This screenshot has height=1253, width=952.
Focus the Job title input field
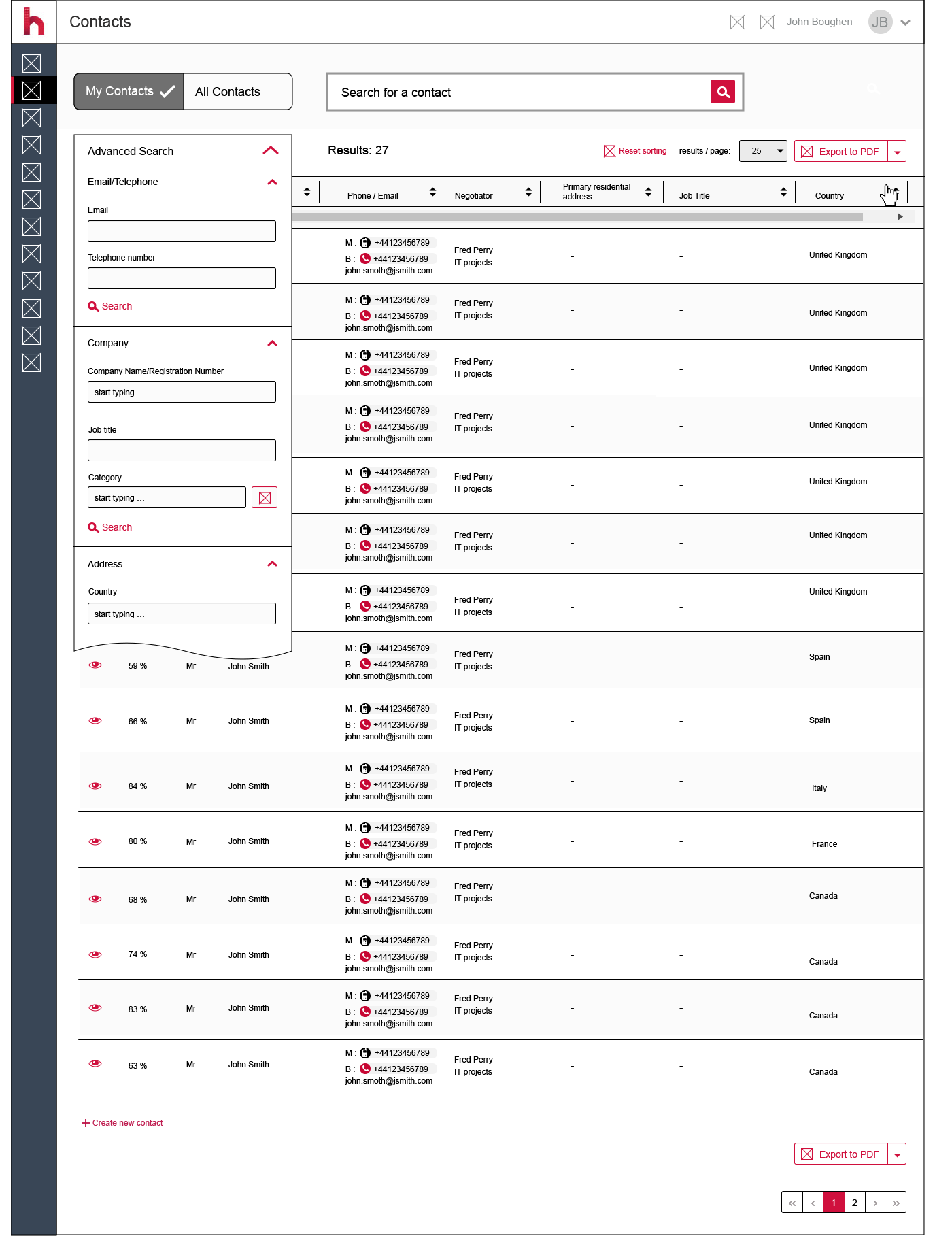[182, 450]
